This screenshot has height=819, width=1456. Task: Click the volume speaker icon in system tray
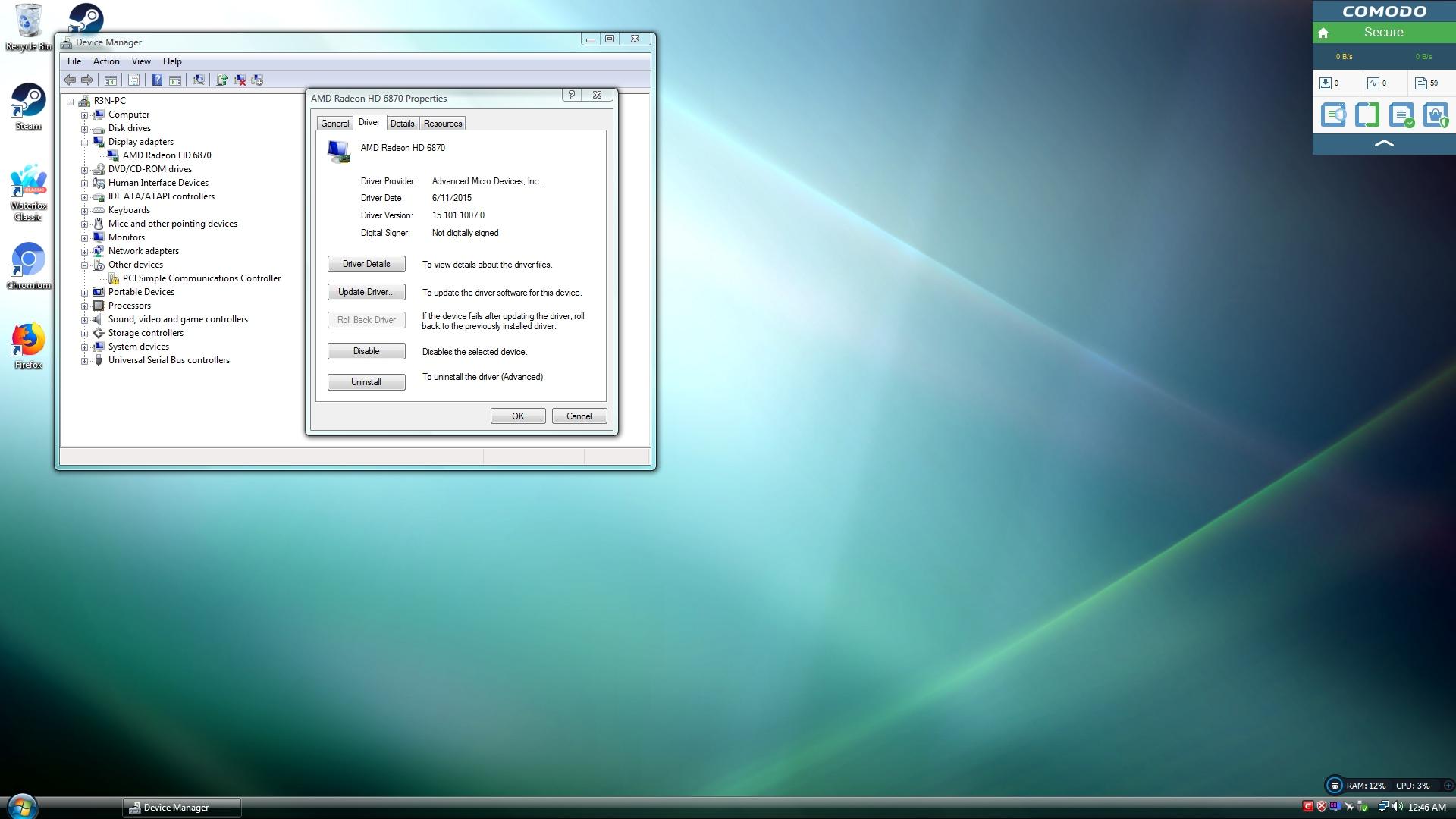coord(1397,807)
